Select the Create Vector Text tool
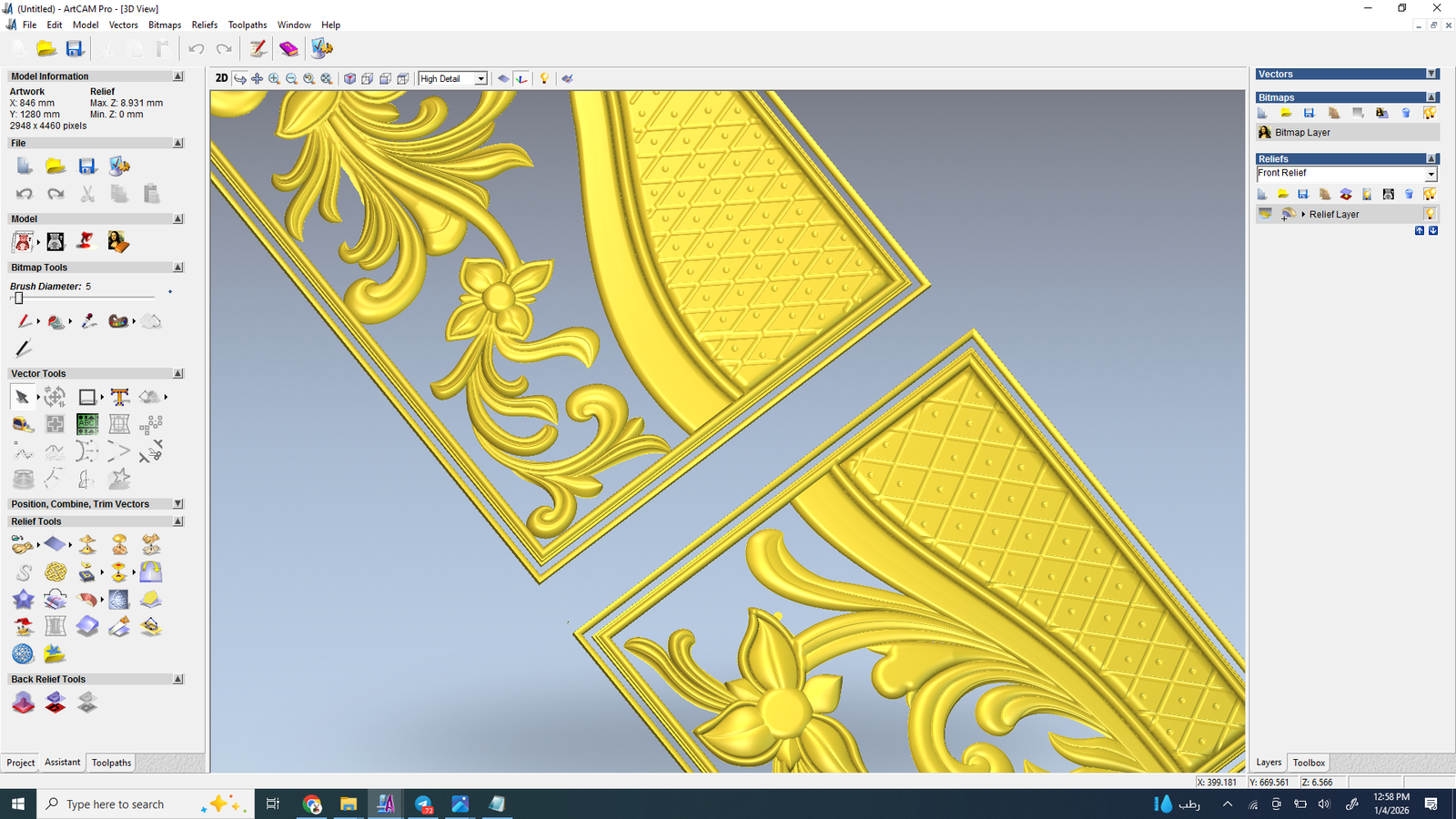Screen dimensions: 1456x819 coord(119,397)
